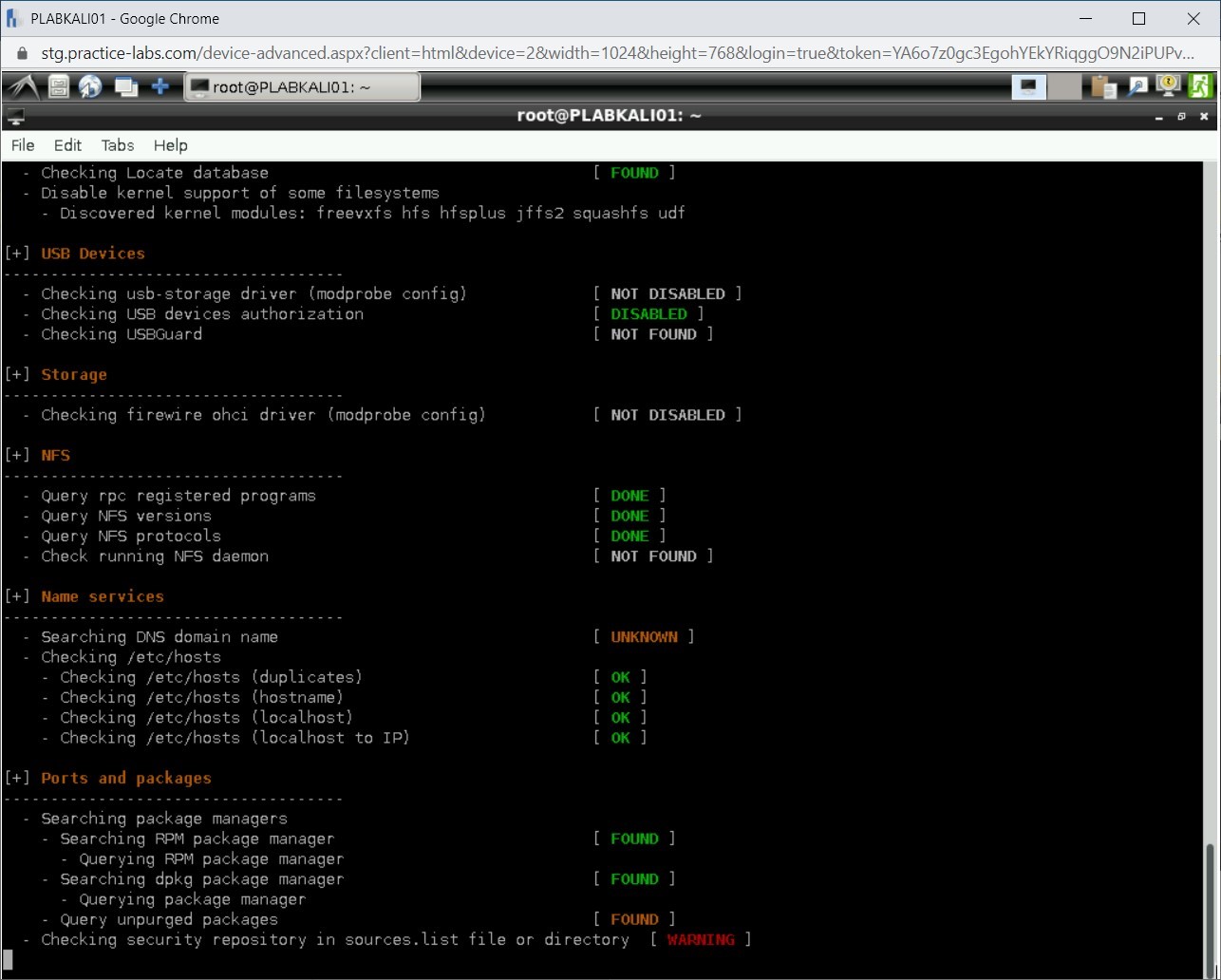Open the web browser globe icon
The height and width of the screenshot is (980, 1221).
pos(90,87)
